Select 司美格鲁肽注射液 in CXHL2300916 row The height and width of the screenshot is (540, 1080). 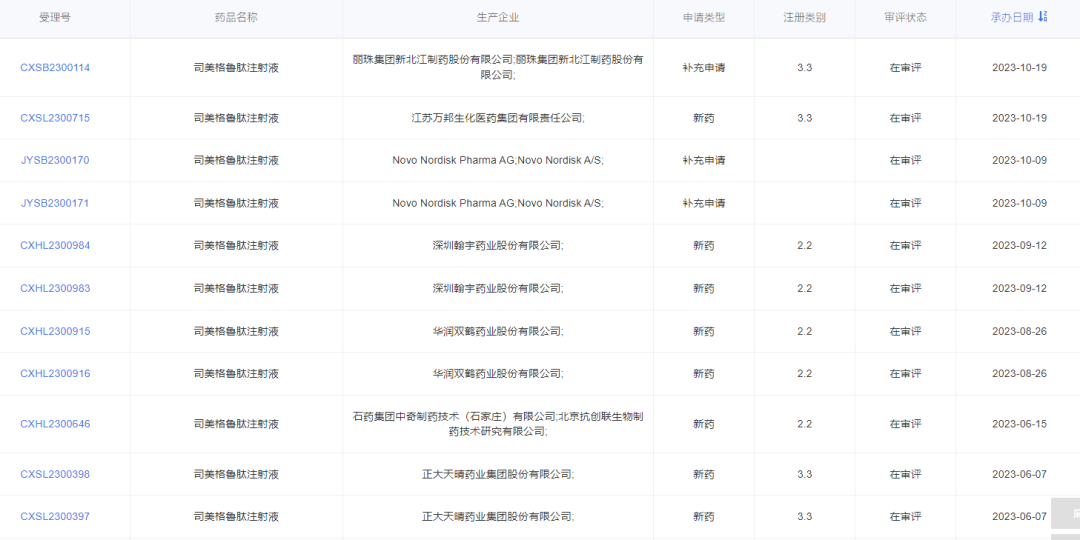coord(236,373)
